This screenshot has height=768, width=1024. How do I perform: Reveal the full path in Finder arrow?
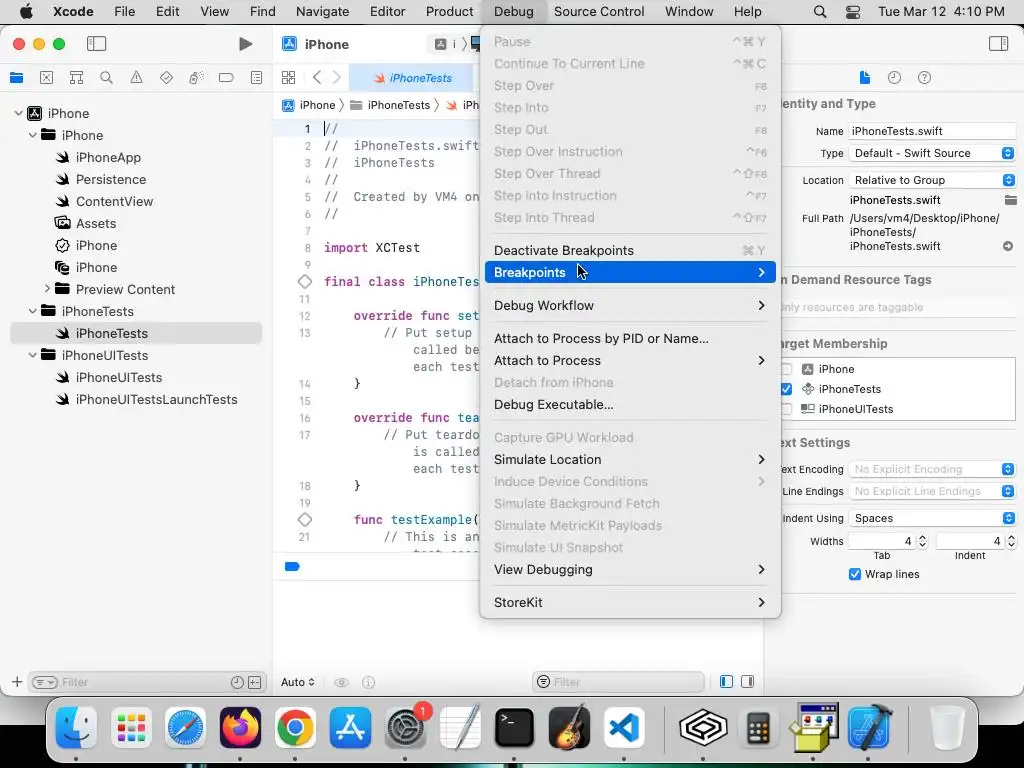1008,246
